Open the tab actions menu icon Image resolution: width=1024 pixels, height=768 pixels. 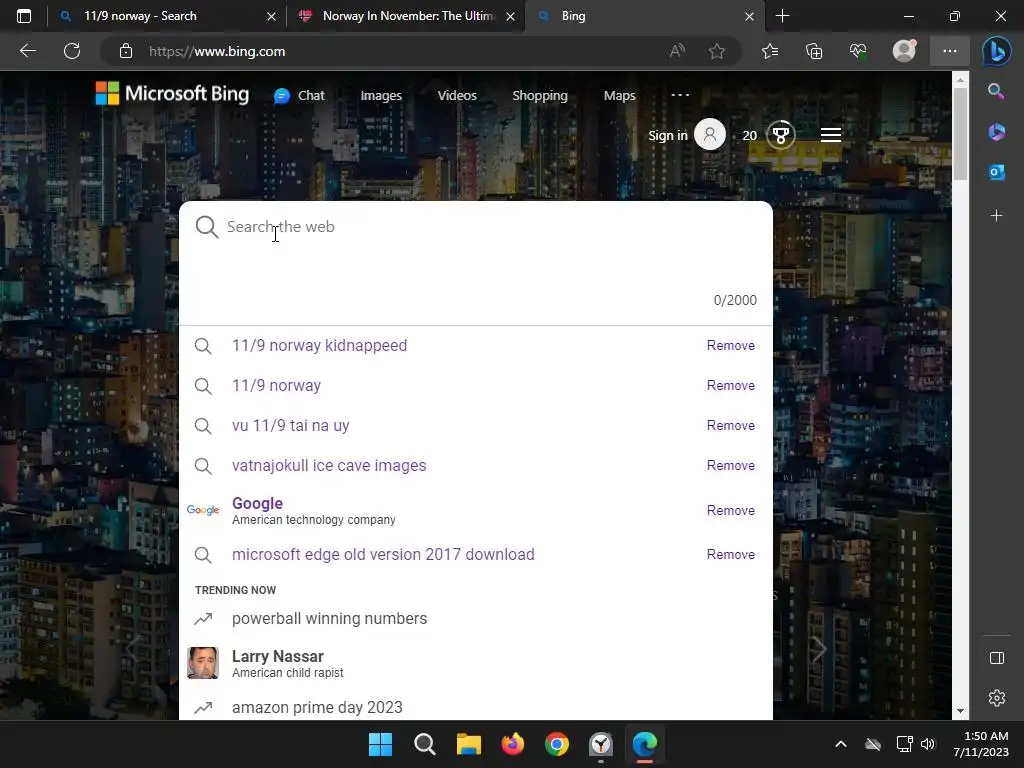(24, 16)
